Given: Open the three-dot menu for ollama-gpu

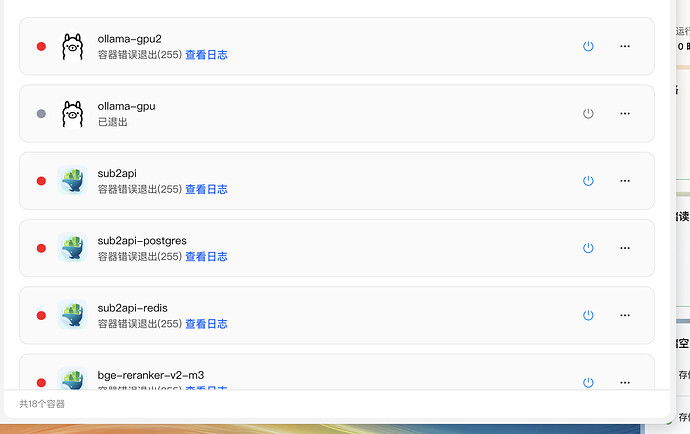Looking at the screenshot, I should point(625,114).
